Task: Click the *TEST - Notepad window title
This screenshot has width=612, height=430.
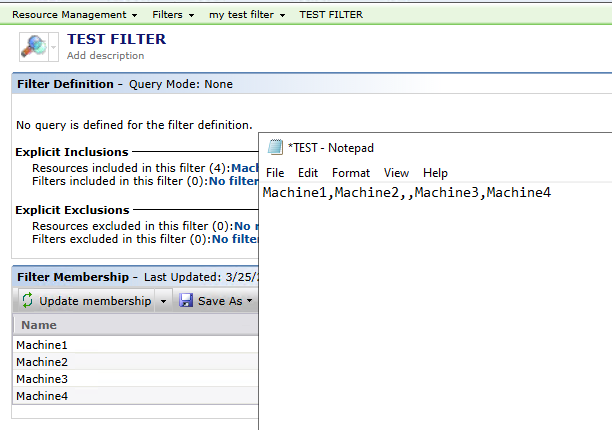Action: pos(331,148)
